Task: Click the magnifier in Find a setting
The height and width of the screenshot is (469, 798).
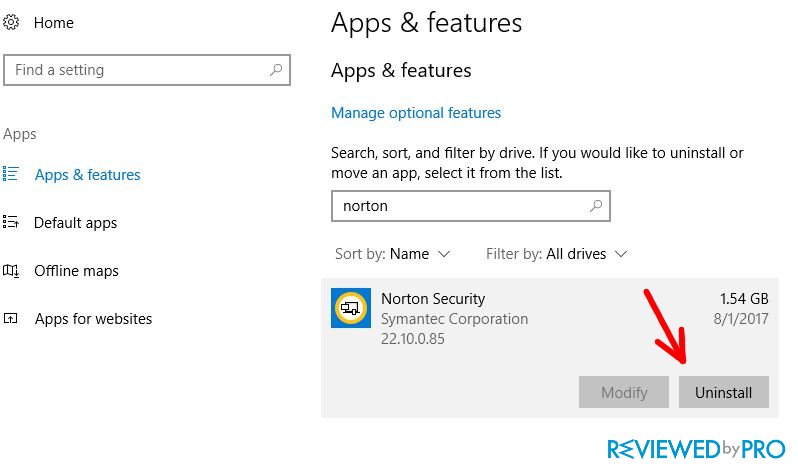Action: (276, 70)
